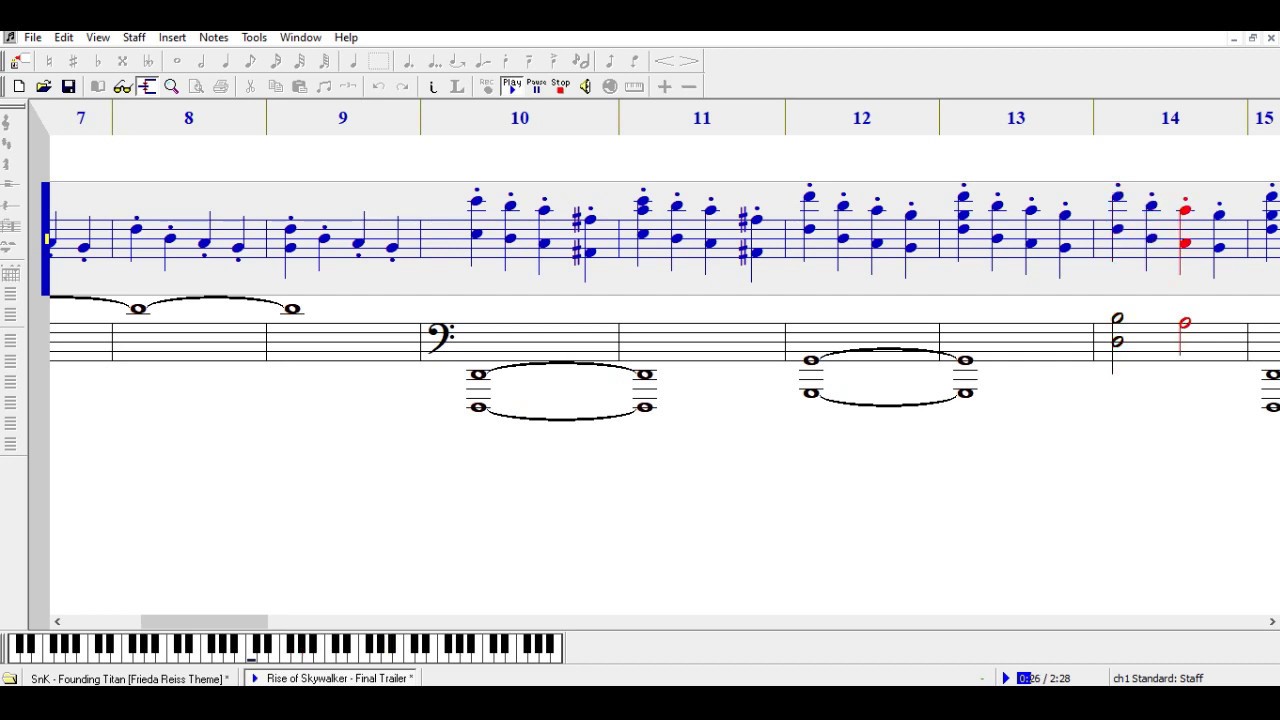Screen dimensions: 1280x720
Task: Zoom in with plus icon
Action: (664, 87)
